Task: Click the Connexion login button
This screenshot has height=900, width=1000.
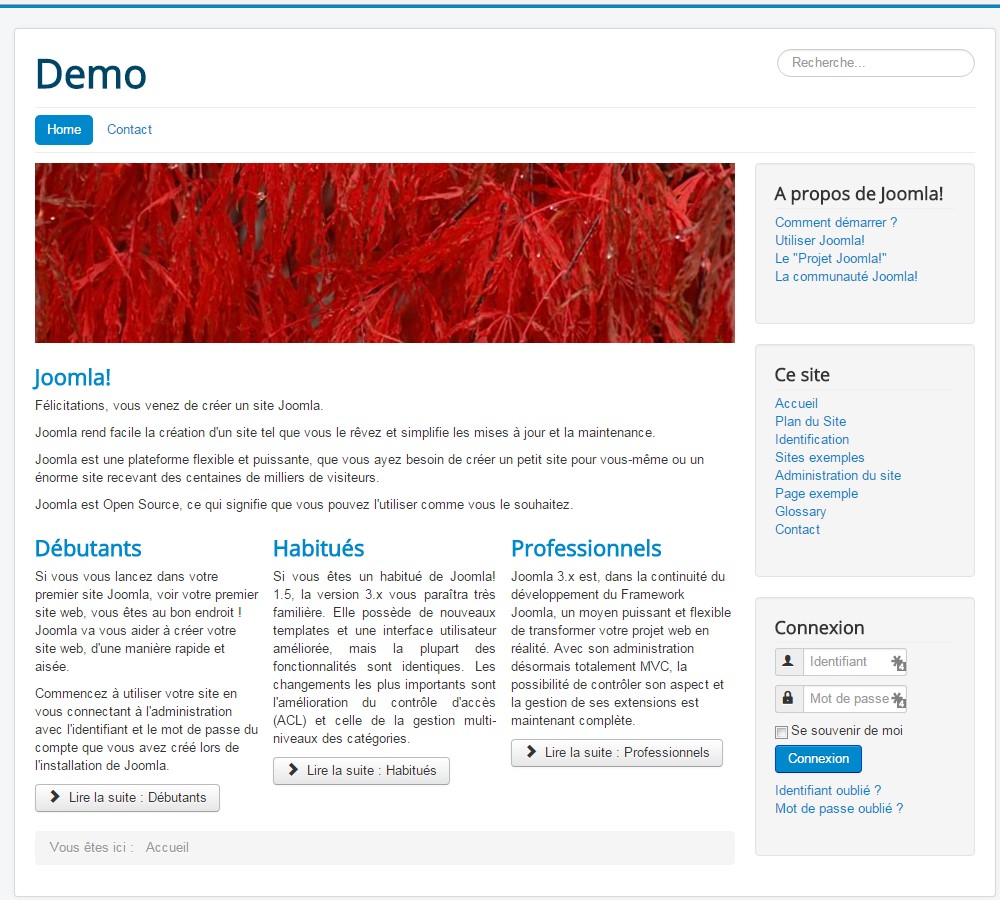Action: pyautogui.click(x=818, y=758)
